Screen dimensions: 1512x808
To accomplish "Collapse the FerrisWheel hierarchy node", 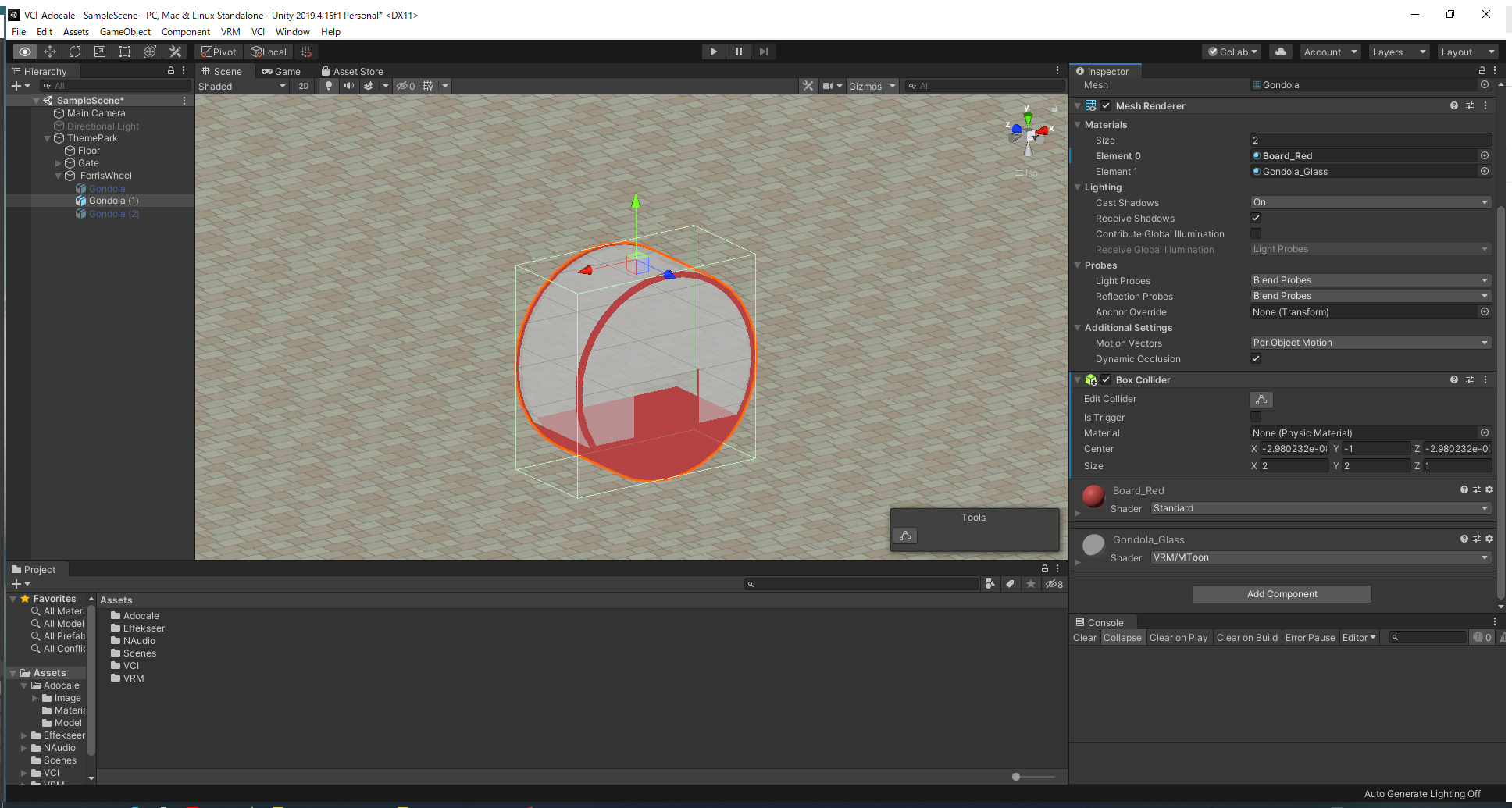I will 59,176.
